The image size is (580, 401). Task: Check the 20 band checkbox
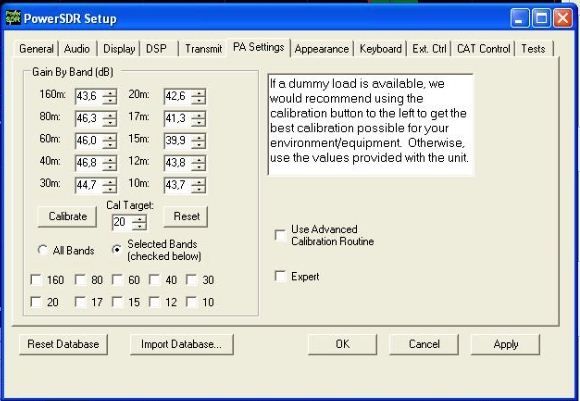(36, 302)
